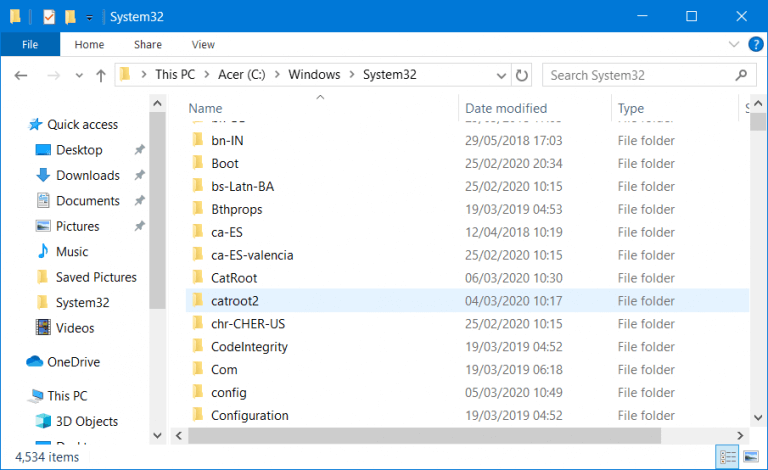Click the pin icon next to Pictures

tap(140, 226)
